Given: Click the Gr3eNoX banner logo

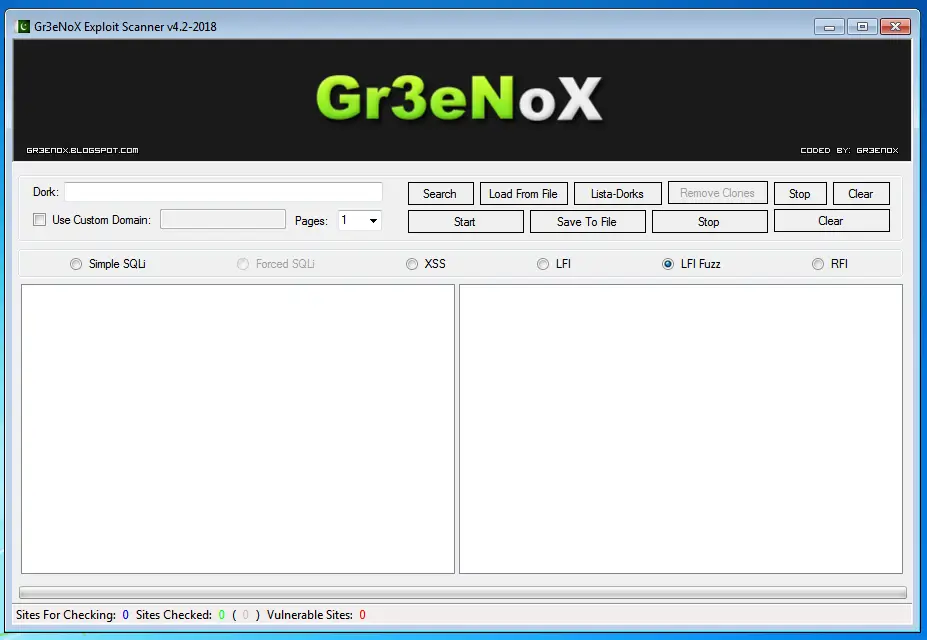Looking at the screenshot, I should pyautogui.click(x=461, y=98).
